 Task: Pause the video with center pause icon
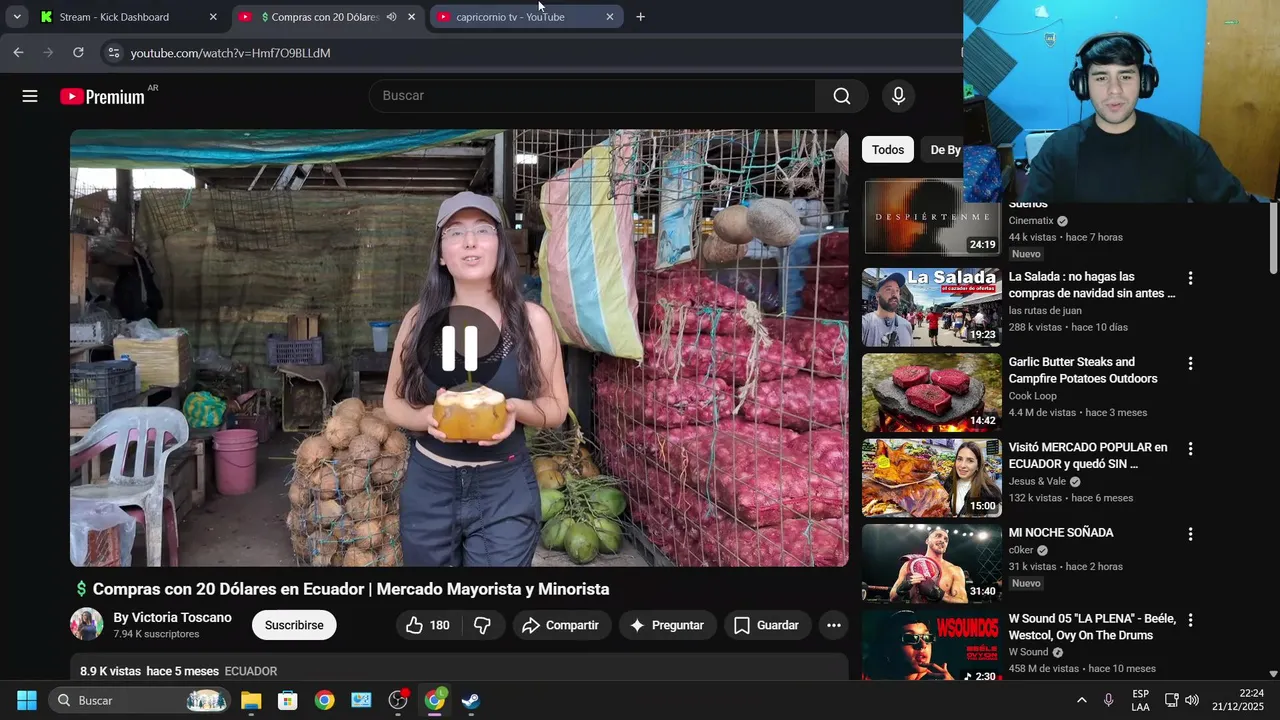(460, 348)
